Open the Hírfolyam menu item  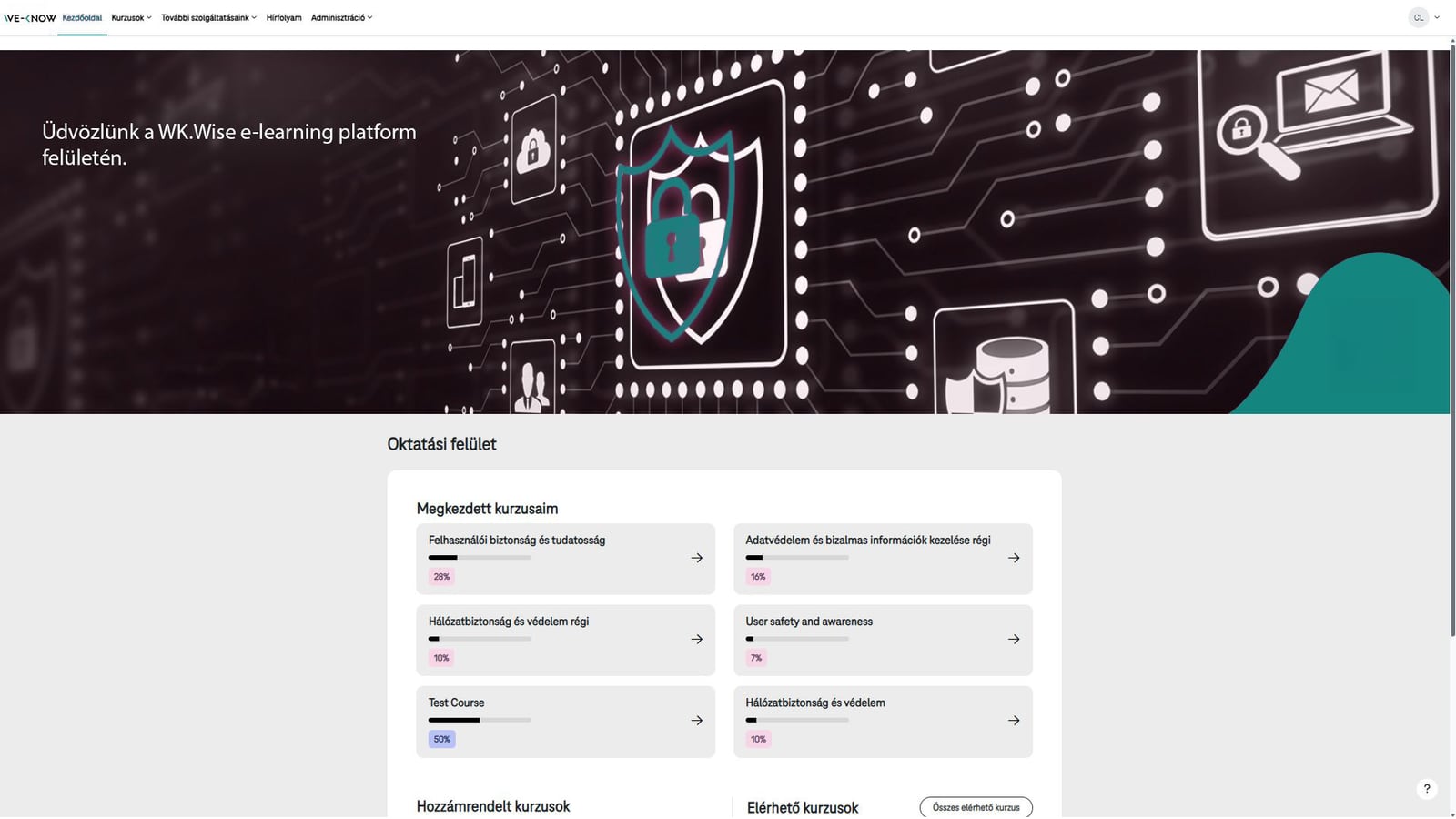[x=284, y=18]
